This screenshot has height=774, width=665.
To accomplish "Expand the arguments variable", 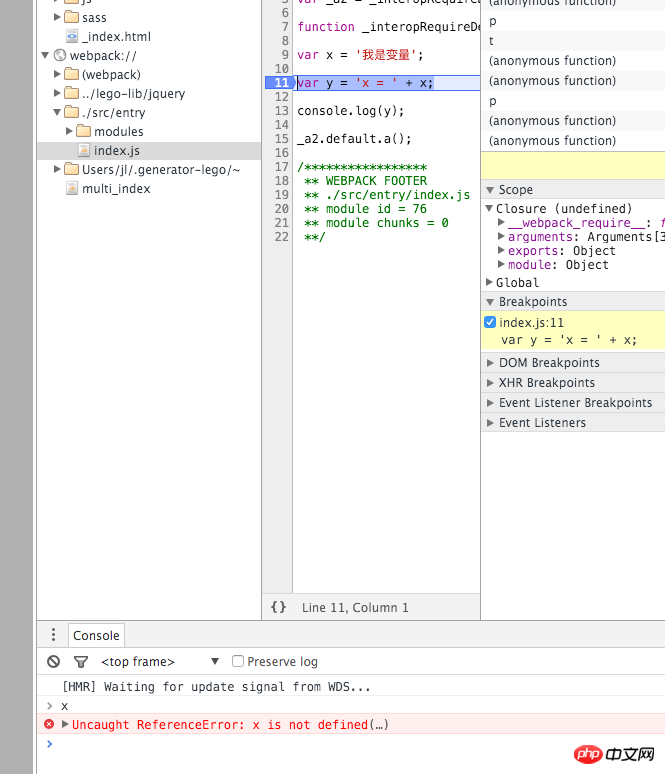I will 501,236.
